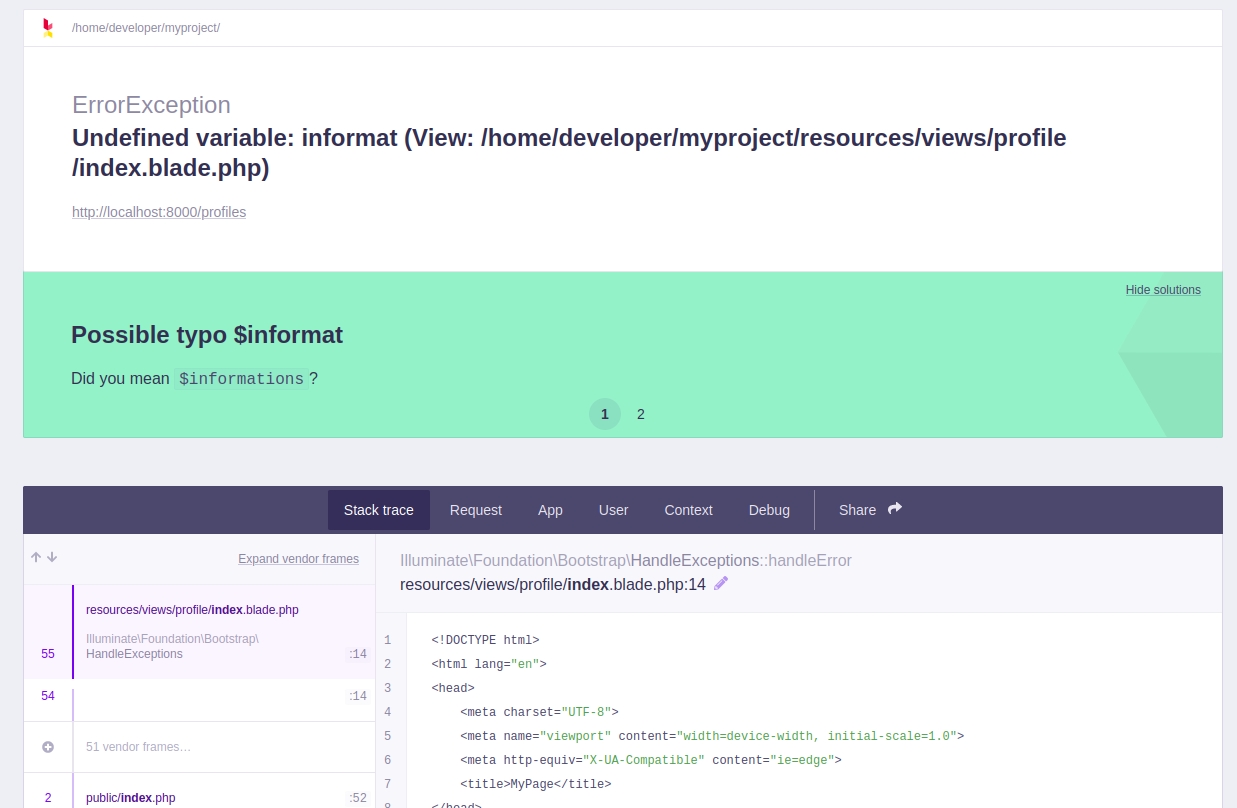
Task: Click the Ignition flame logo icon
Action: tap(48, 28)
